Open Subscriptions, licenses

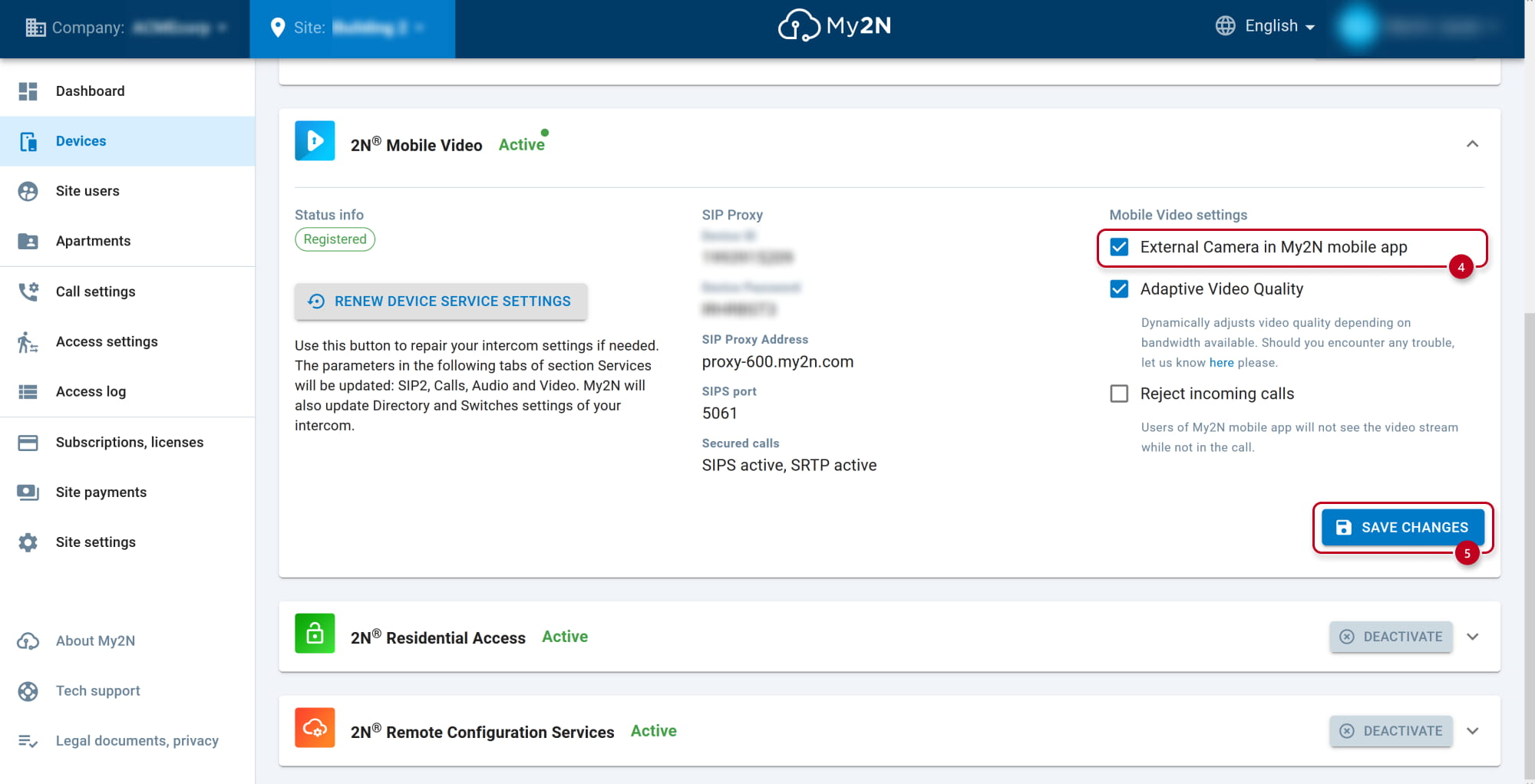pyautogui.click(x=127, y=442)
